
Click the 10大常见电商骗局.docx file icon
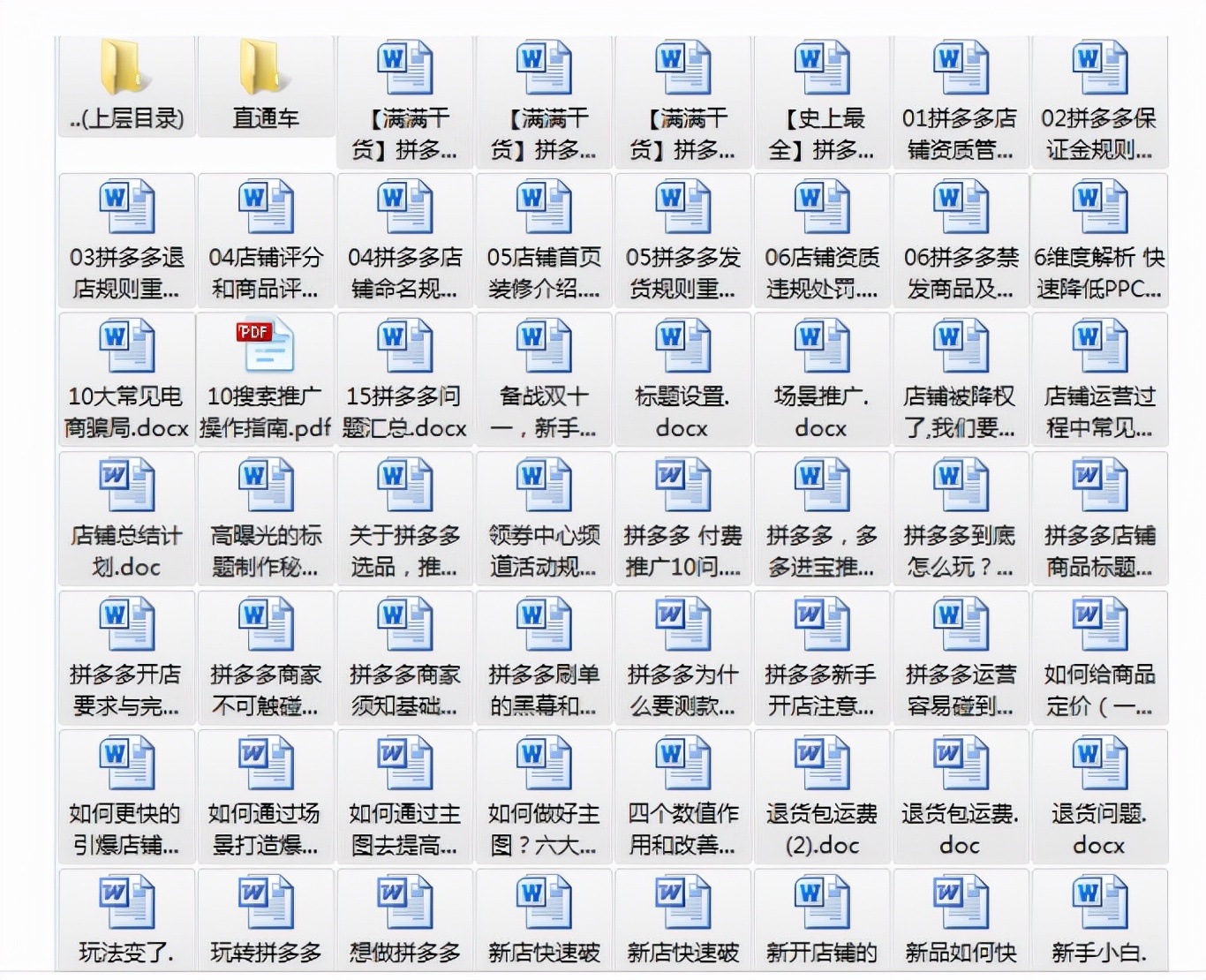tap(126, 345)
